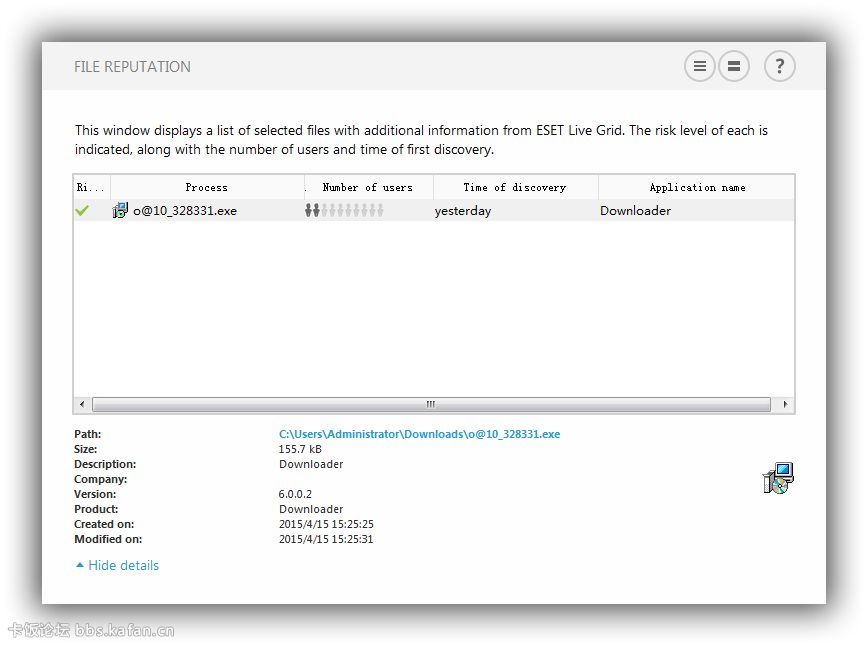Click the 'Downloader' application name cell
This screenshot has height=646, width=868.
[636, 211]
